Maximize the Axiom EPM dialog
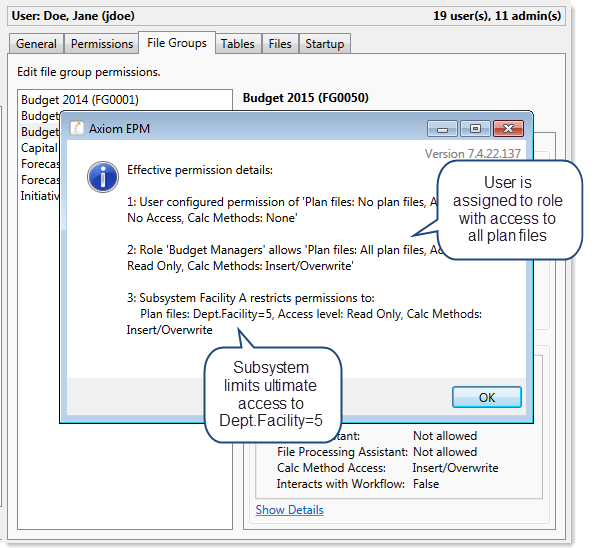The width and height of the screenshot is (599, 548). point(475,129)
